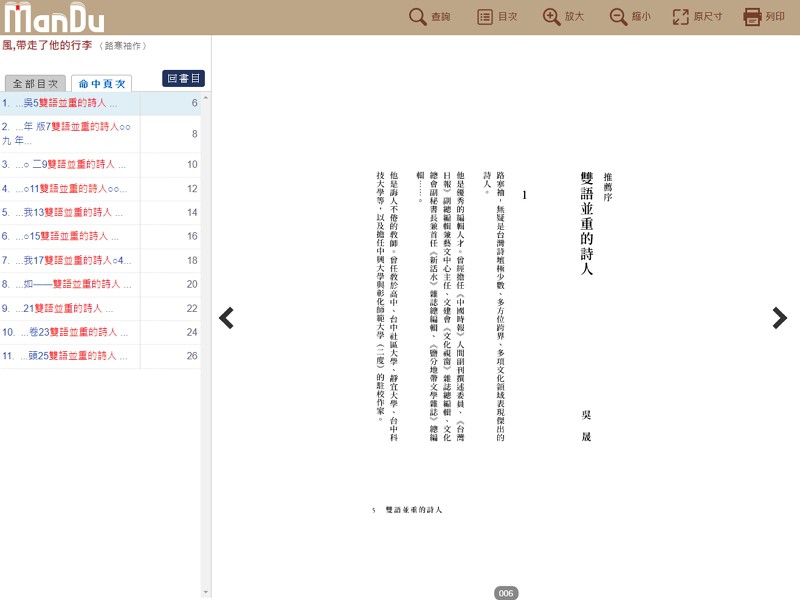Viewport: 800px width, 600px height.
Task: Open the 目次 table of contents icon
Action: coord(485,17)
